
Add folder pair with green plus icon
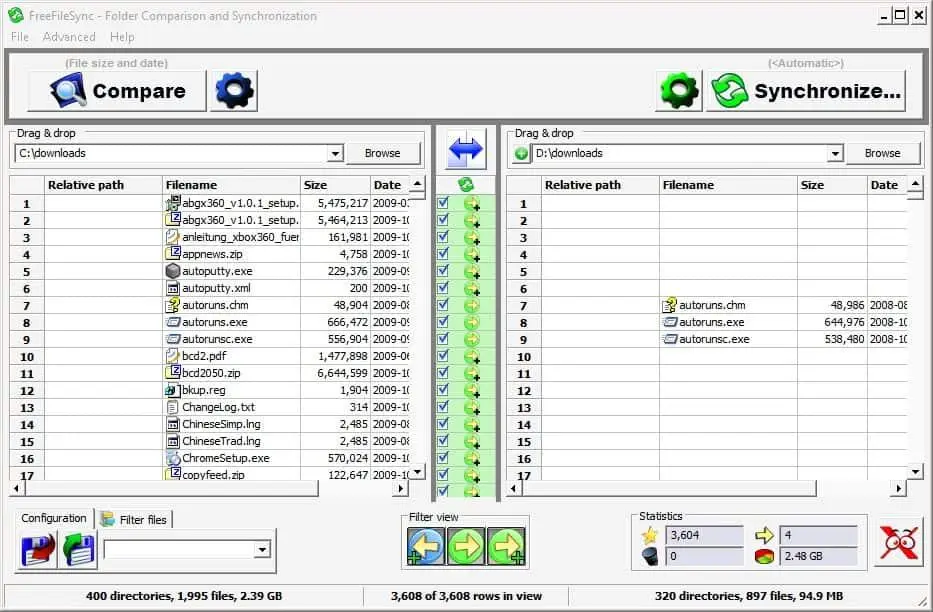pos(521,153)
